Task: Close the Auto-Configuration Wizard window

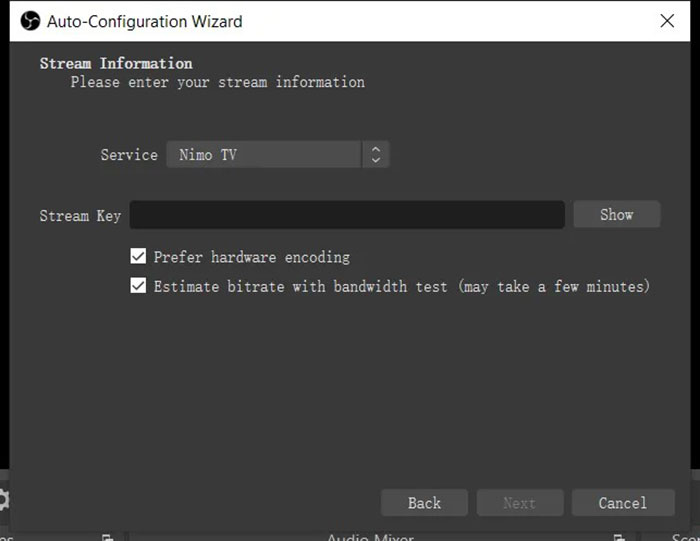Action: [x=667, y=20]
